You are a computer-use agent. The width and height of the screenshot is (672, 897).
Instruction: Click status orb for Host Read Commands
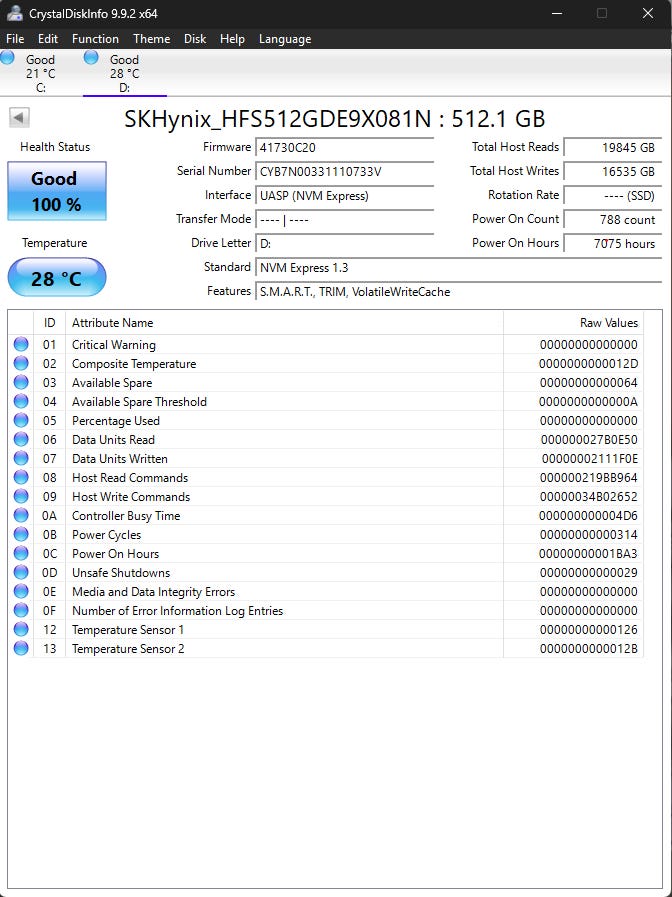click(x=21, y=477)
